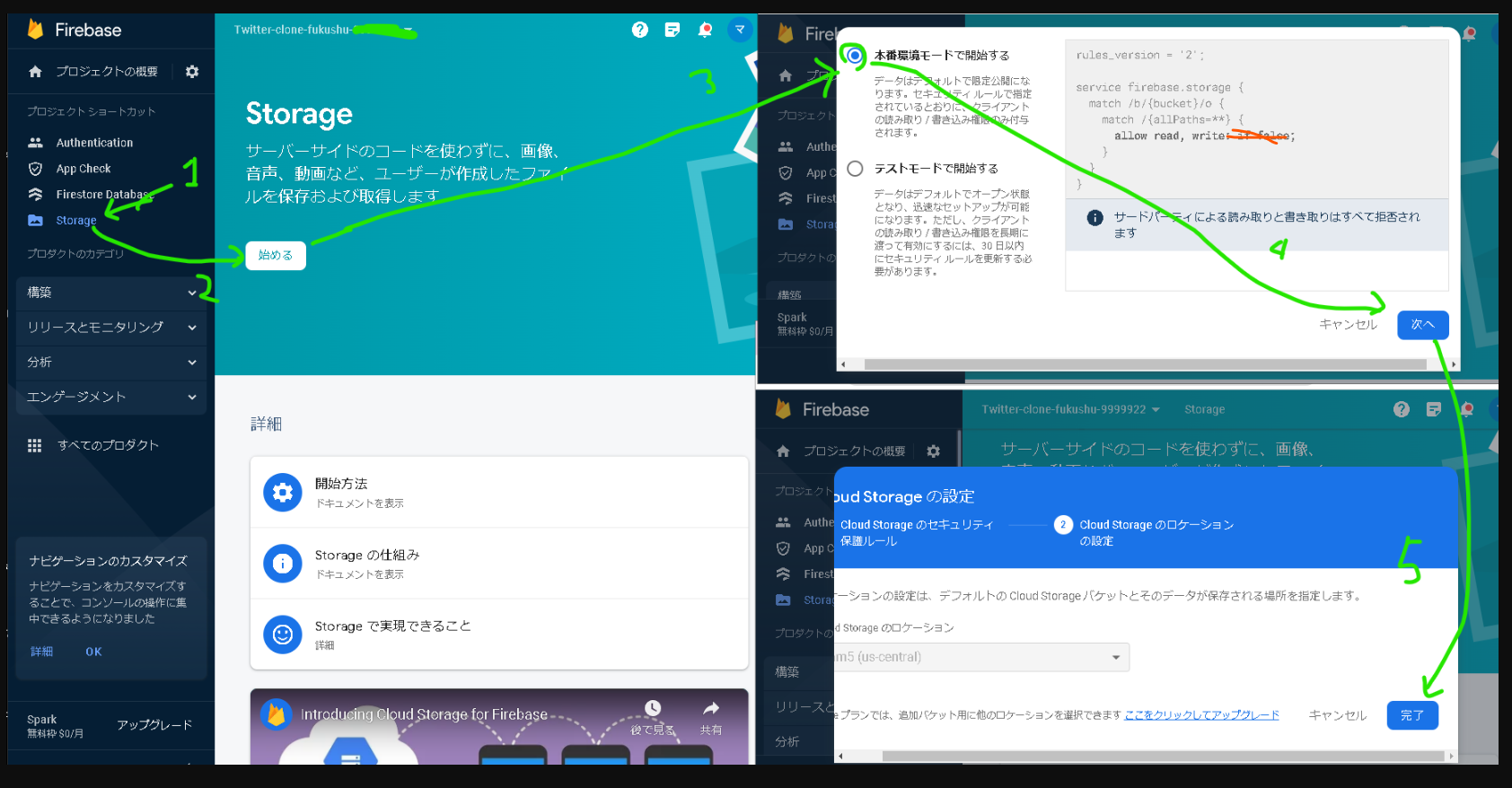
Task: Click help icon in bottom-right window header
Action: coord(1402,409)
